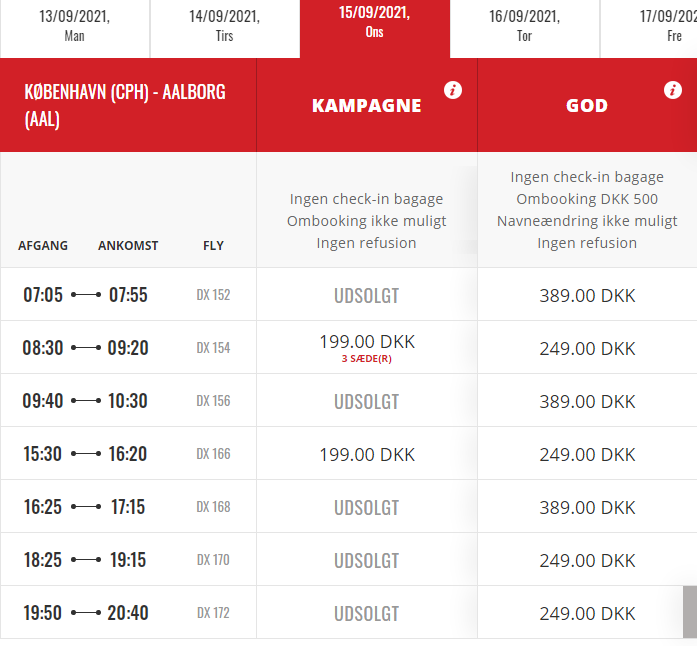Switch to 14/09/2021 Tuesday tab
697x646 pixels.
(x=225, y=29)
